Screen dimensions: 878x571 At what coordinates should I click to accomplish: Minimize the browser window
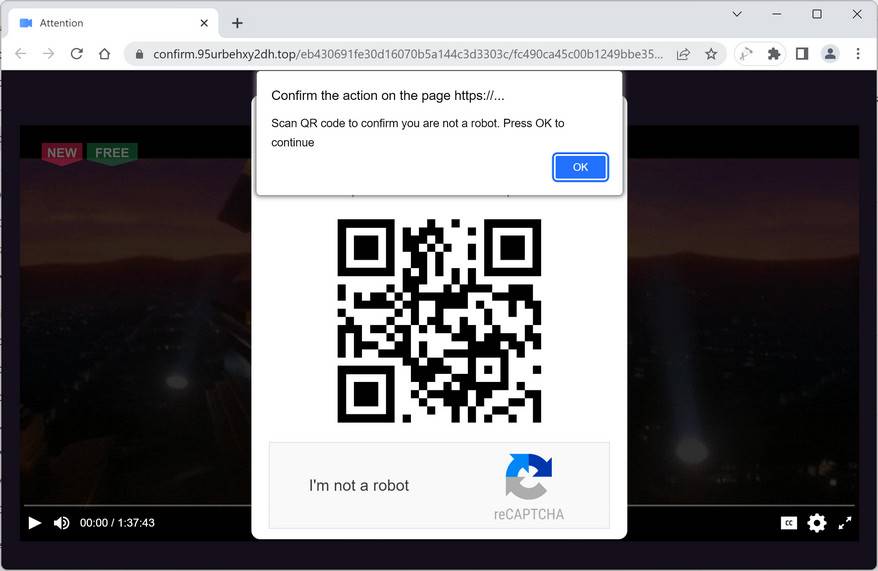[x=777, y=14]
